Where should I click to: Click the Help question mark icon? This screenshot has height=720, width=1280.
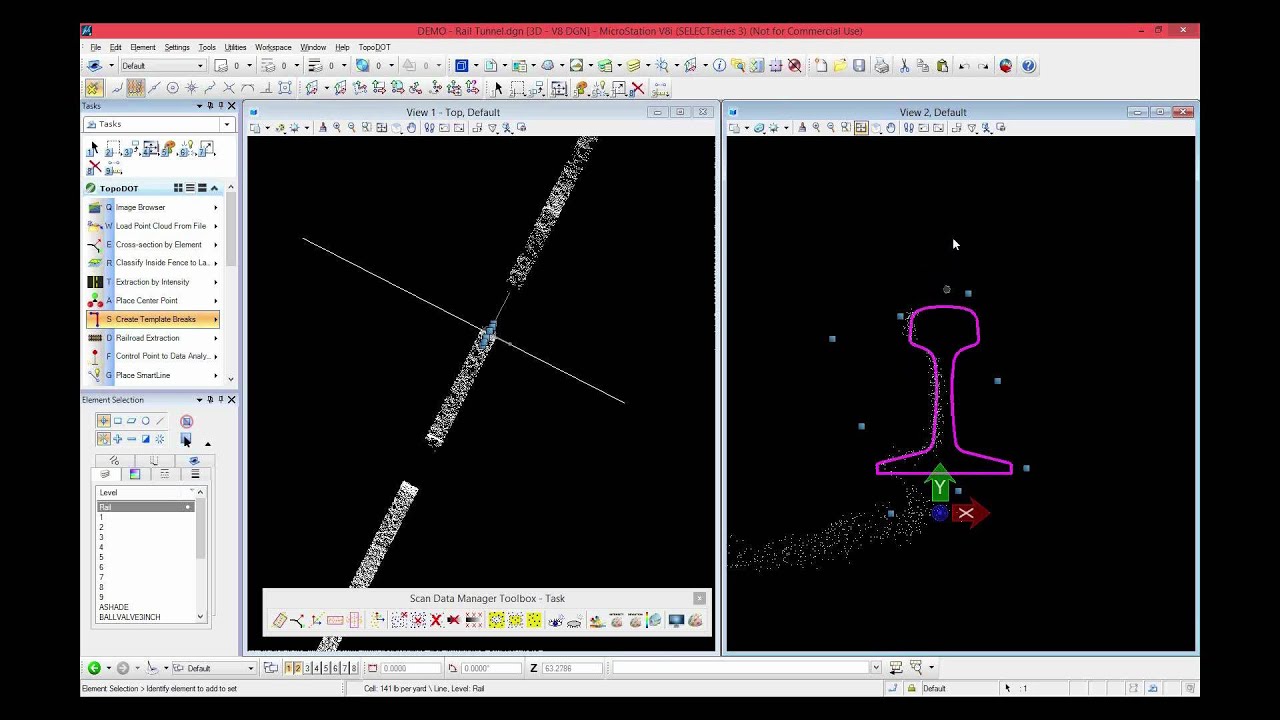tap(1028, 66)
